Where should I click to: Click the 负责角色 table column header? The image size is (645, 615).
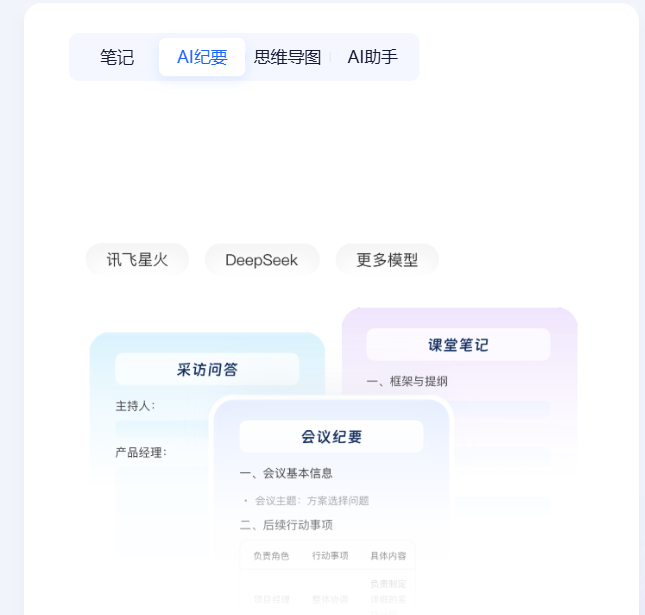tap(270, 556)
